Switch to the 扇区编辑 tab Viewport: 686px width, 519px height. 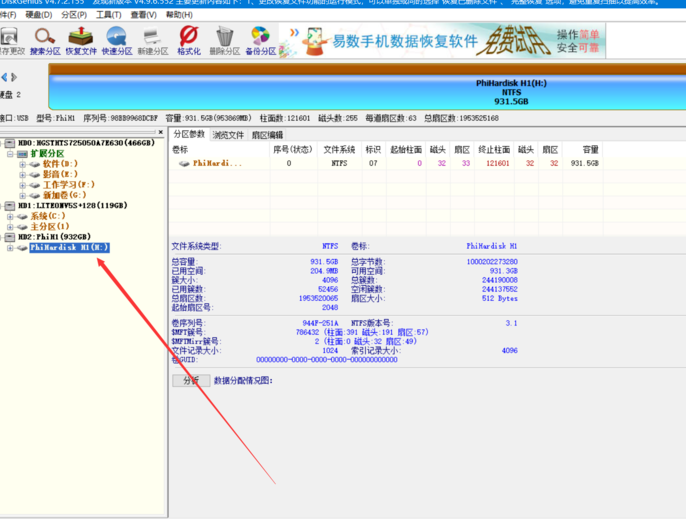267,135
